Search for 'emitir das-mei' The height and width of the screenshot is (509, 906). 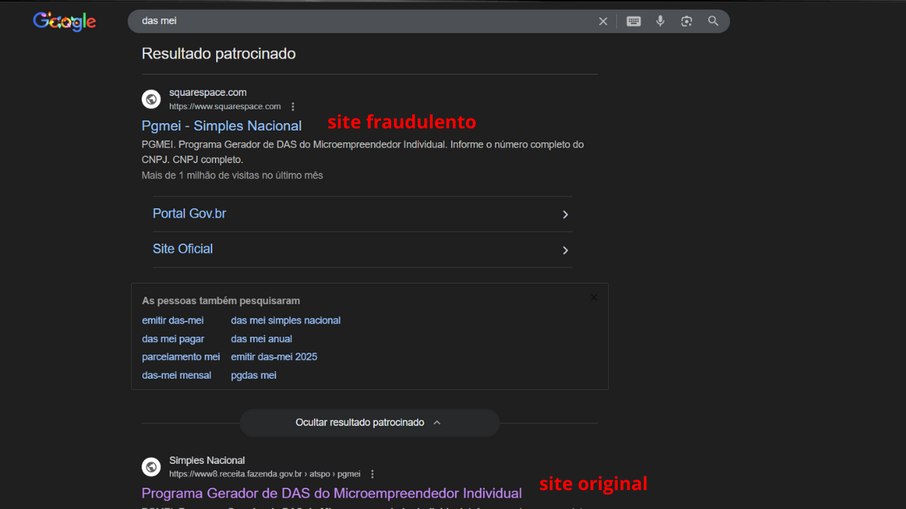pos(173,320)
